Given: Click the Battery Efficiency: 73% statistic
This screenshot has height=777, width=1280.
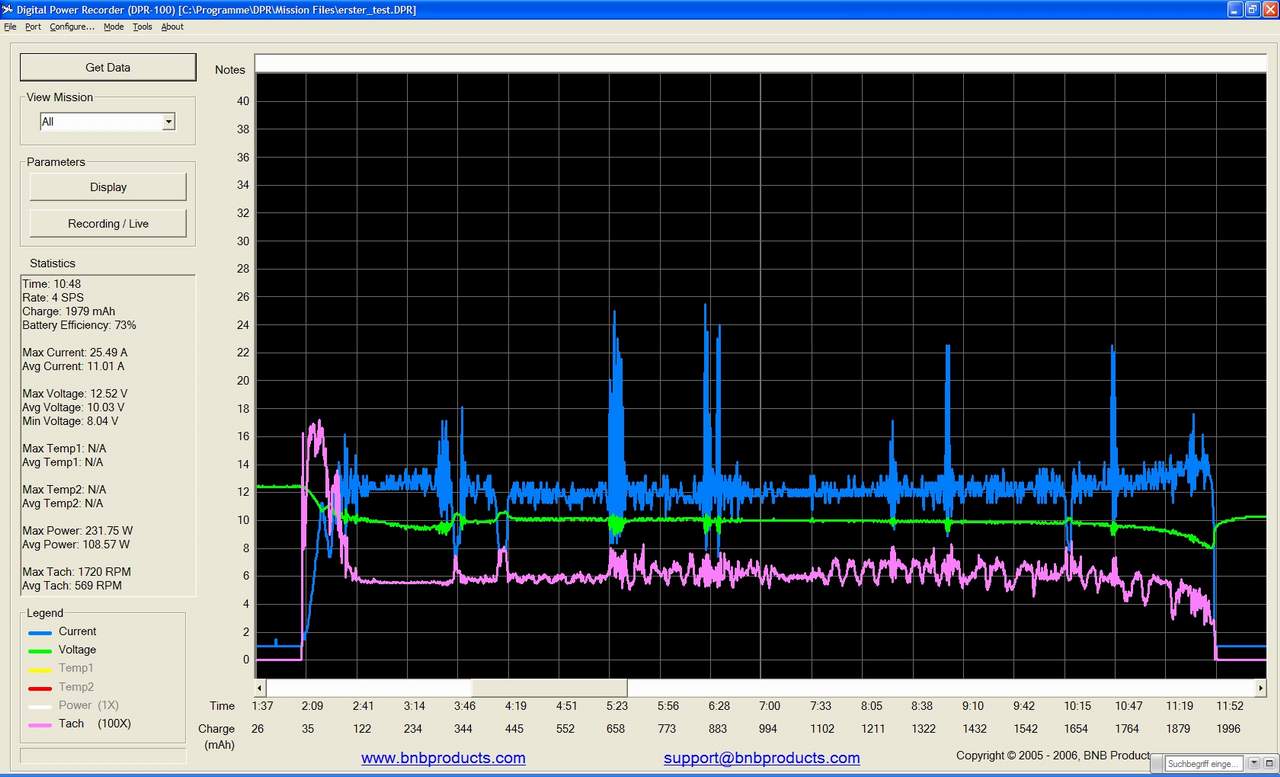Looking at the screenshot, I should (x=79, y=325).
